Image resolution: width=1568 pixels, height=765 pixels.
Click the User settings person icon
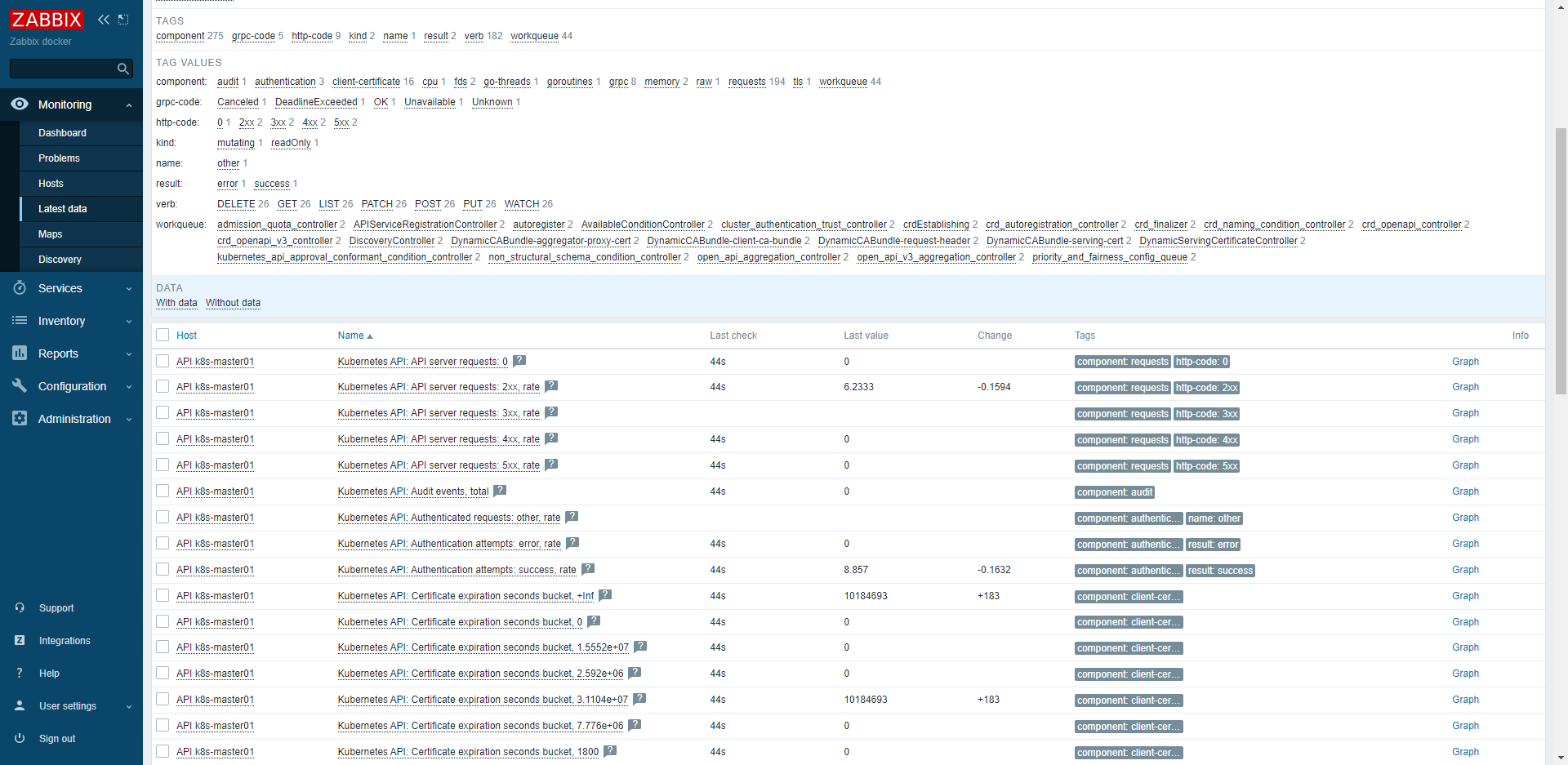20,705
